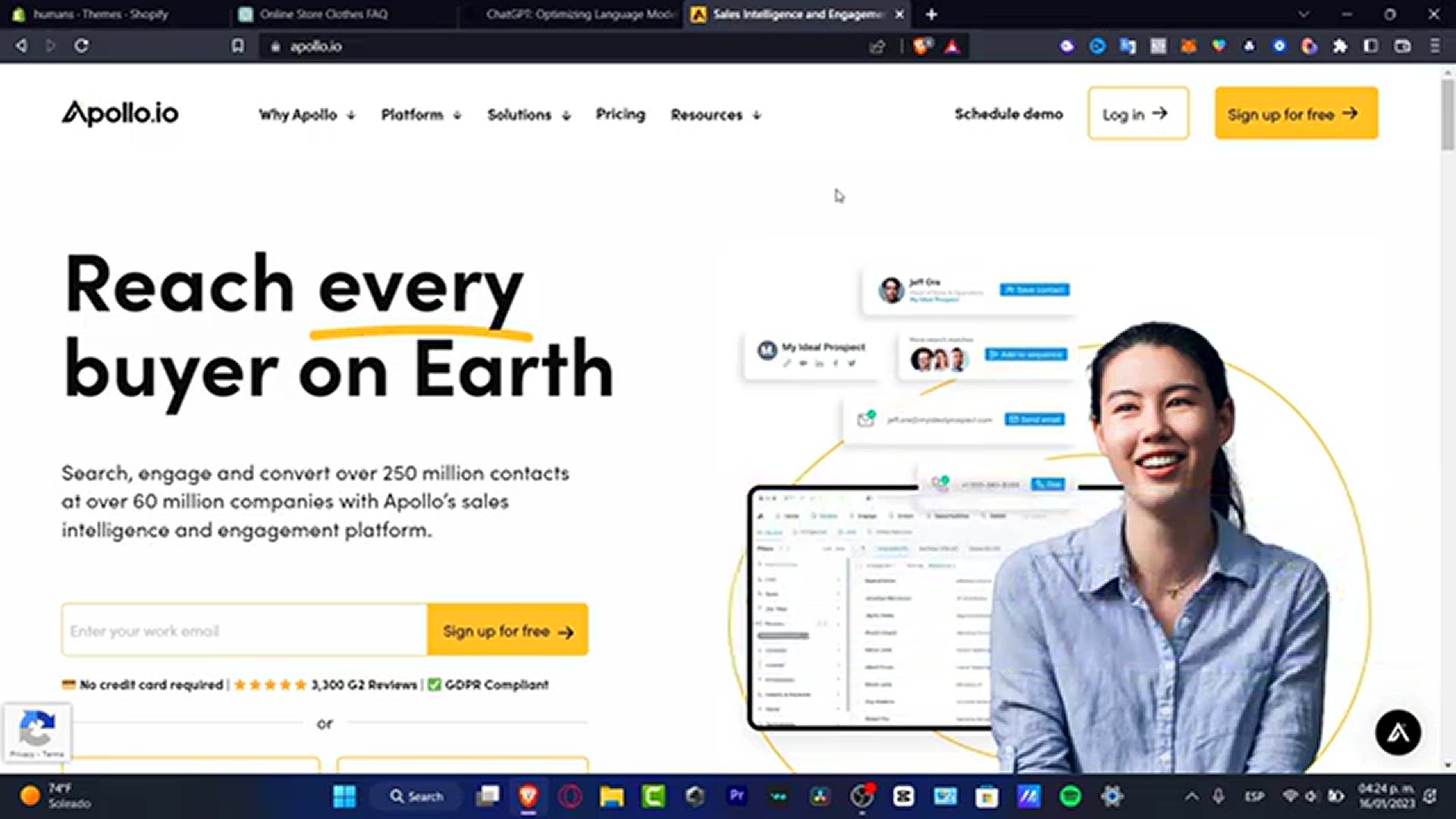Click GDPR Compliant text

497,685
